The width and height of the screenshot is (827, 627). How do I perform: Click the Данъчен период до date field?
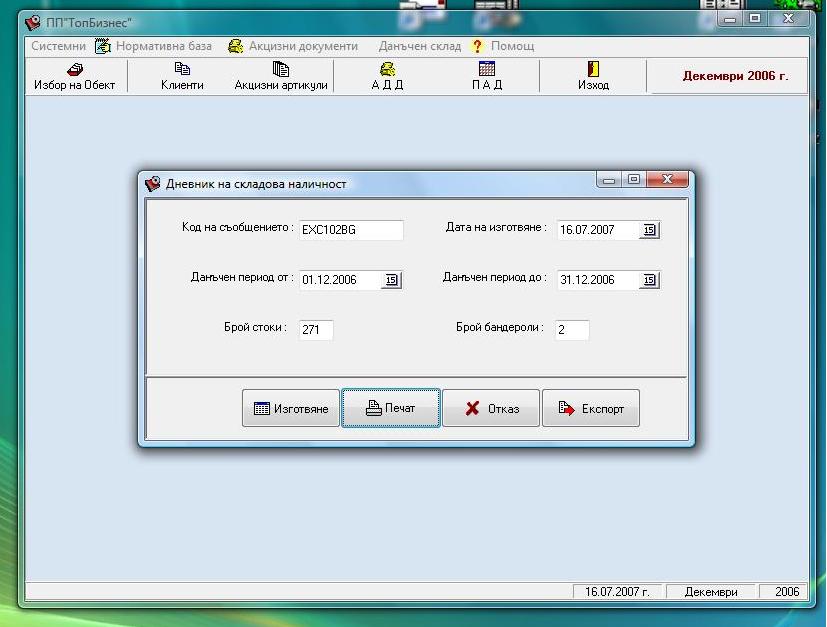[x=598, y=280]
